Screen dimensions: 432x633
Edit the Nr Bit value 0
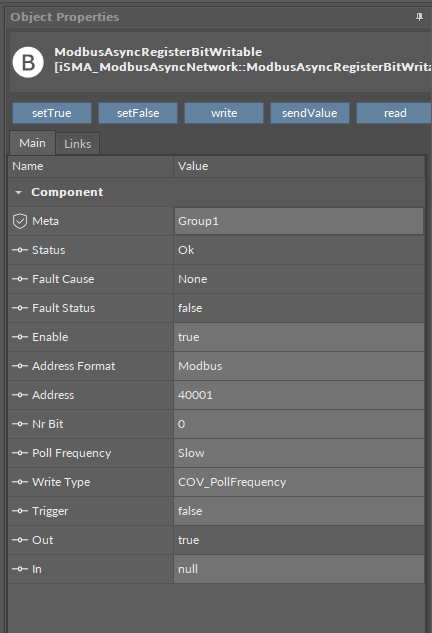coord(299,424)
